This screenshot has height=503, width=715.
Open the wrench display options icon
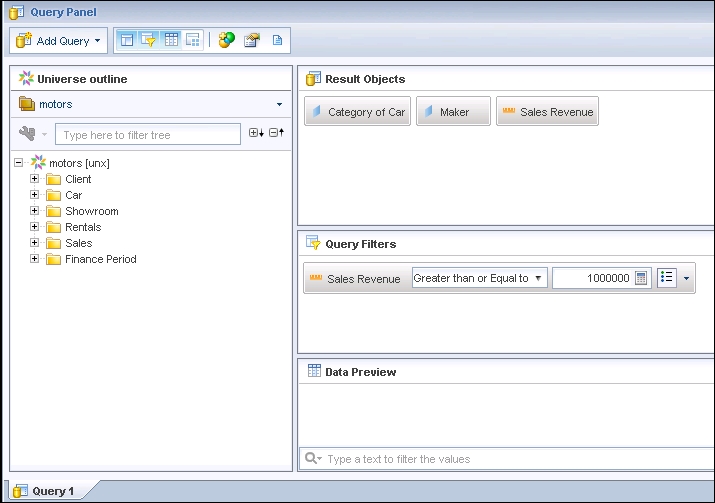(x=27, y=134)
